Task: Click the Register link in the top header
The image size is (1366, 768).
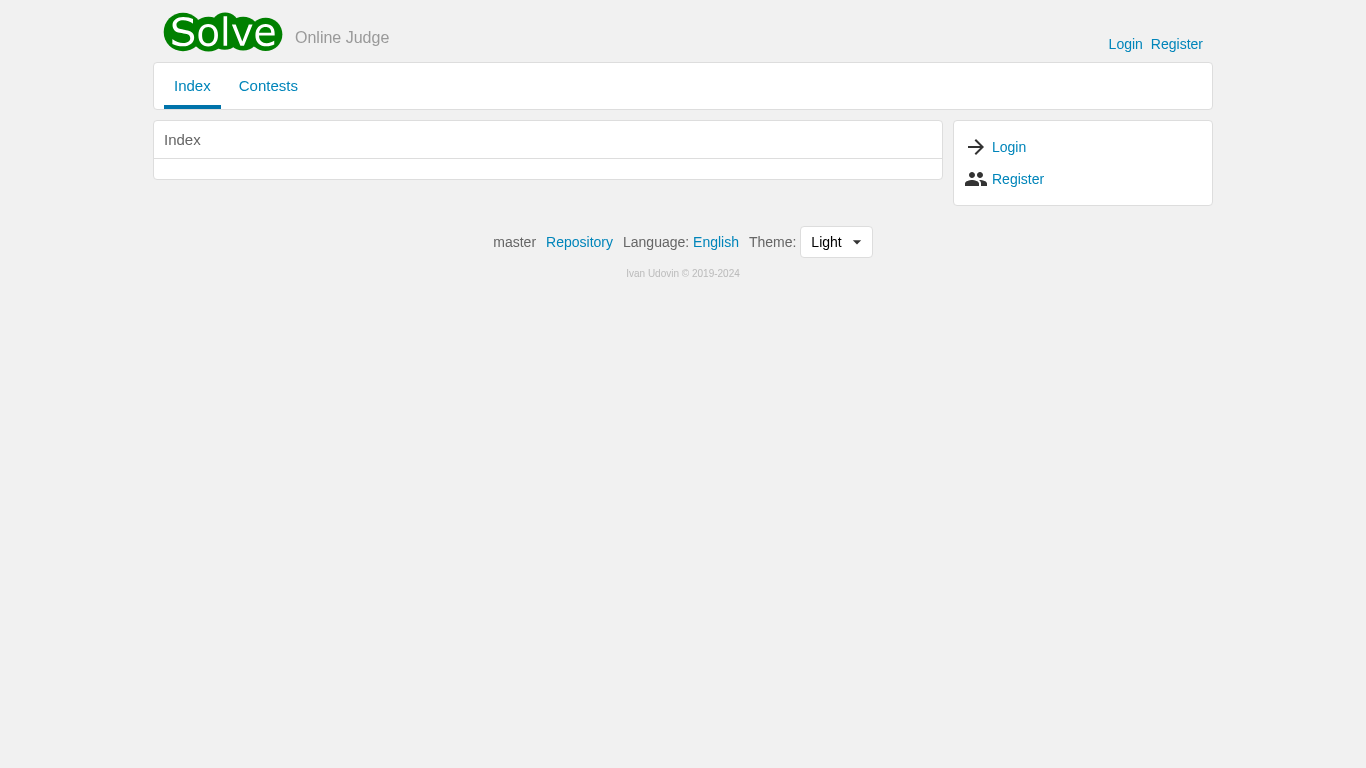Action: click(1177, 44)
